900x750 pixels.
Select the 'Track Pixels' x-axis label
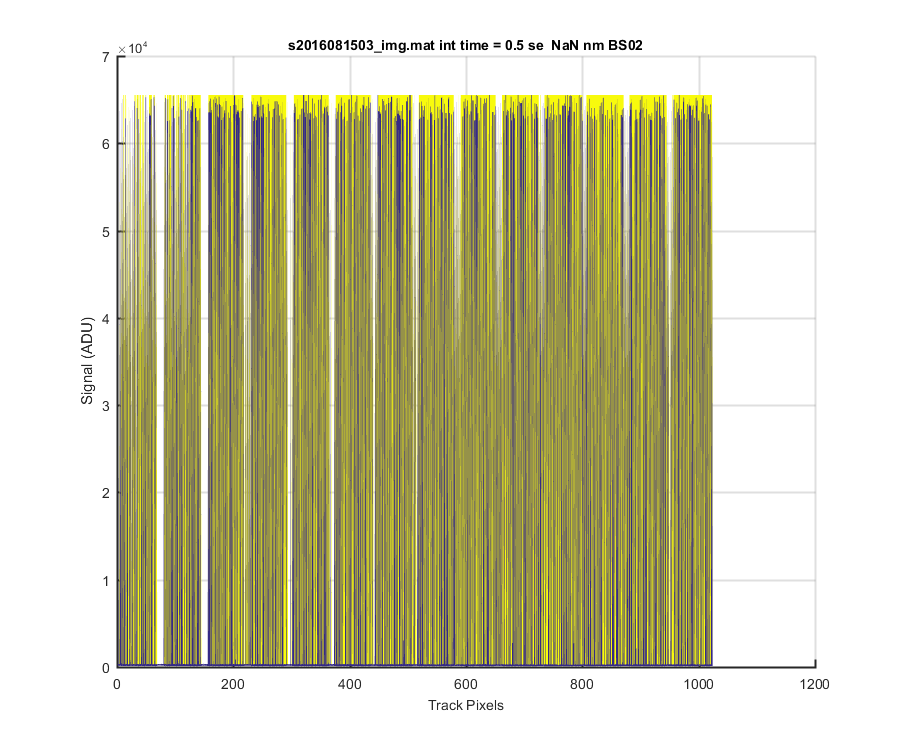[465, 705]
